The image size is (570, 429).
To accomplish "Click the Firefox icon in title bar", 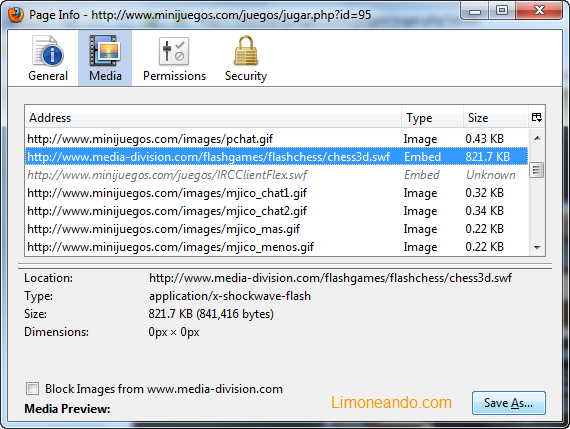I will pos(16,15).
